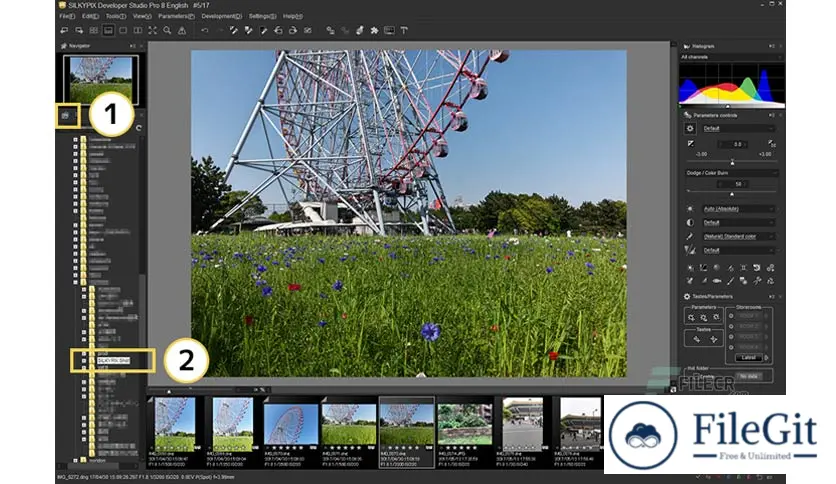Toggle the triangle warning display icon
Viewport: 836px width, 484px height.
[182, 30]
